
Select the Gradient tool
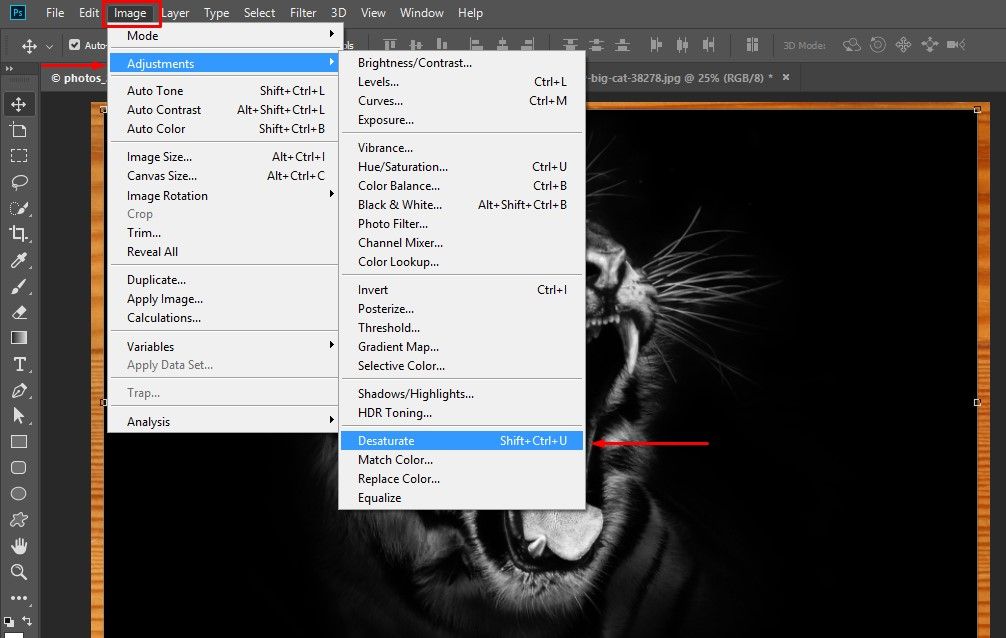[19, 338]
